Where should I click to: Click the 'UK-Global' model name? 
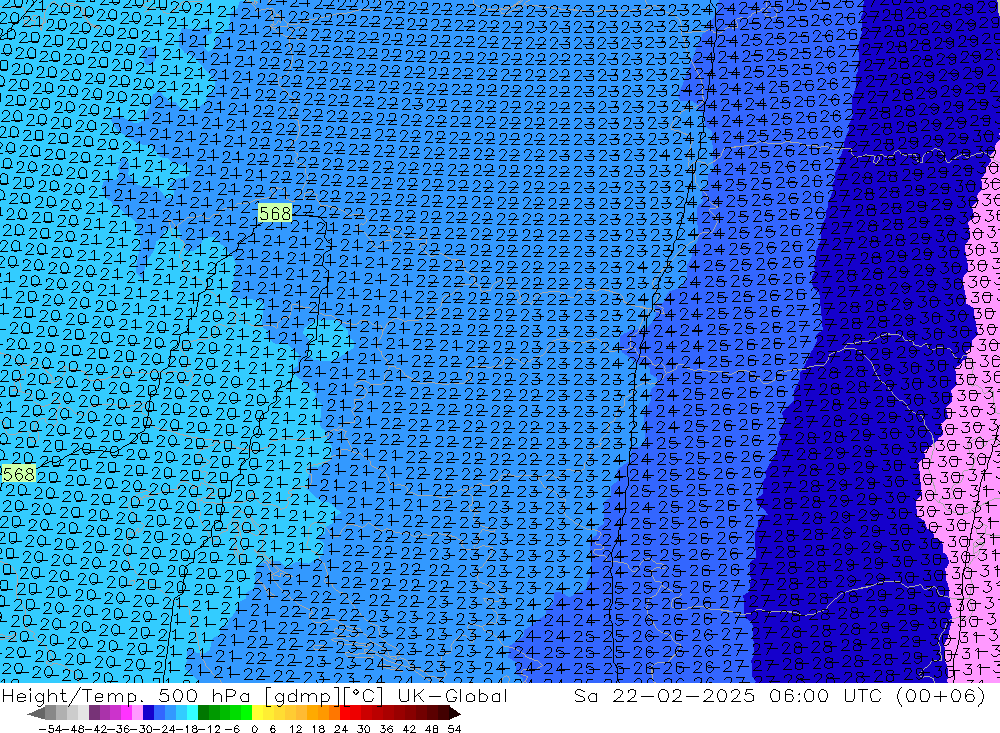coord(452,696)
